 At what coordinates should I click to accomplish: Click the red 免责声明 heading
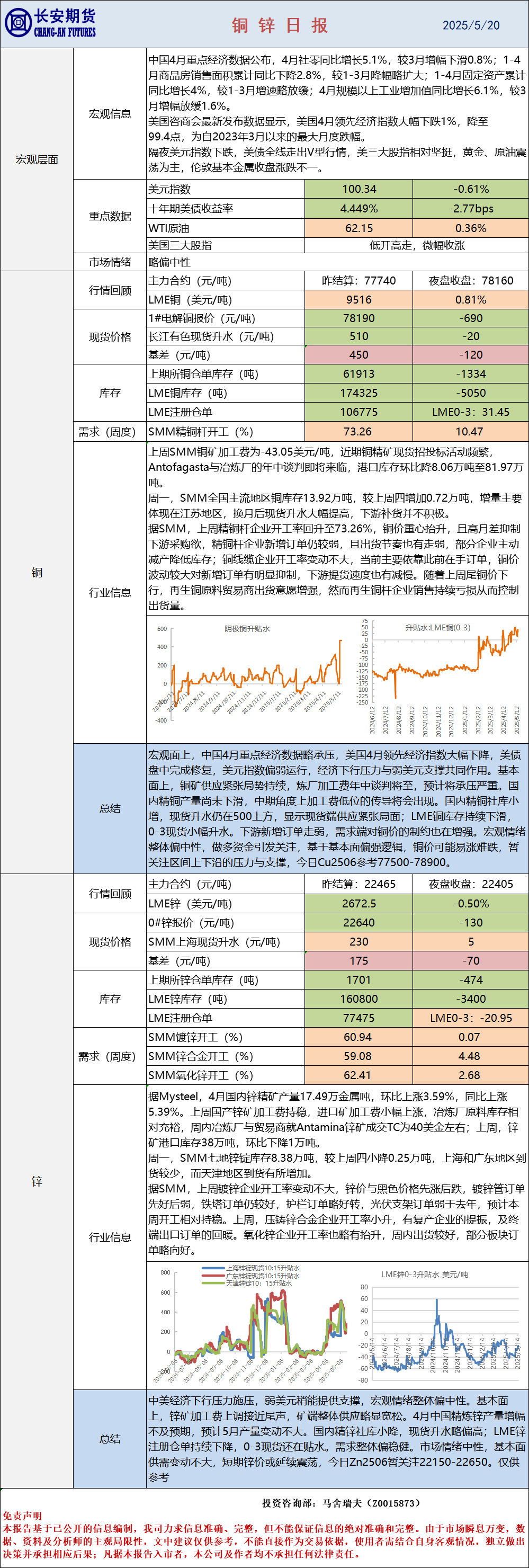[x=22, y=1516]
